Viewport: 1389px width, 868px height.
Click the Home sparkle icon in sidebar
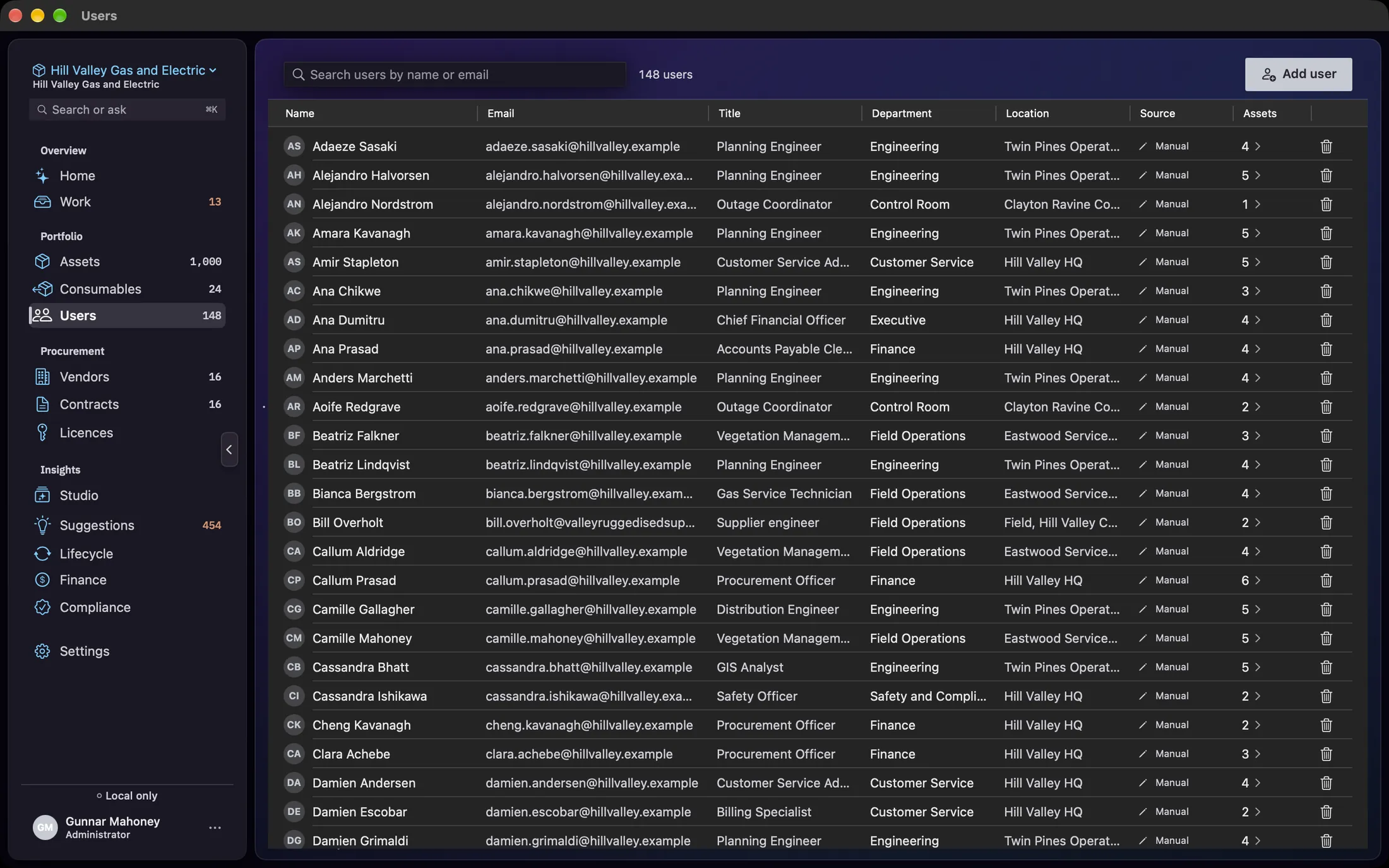42,175
